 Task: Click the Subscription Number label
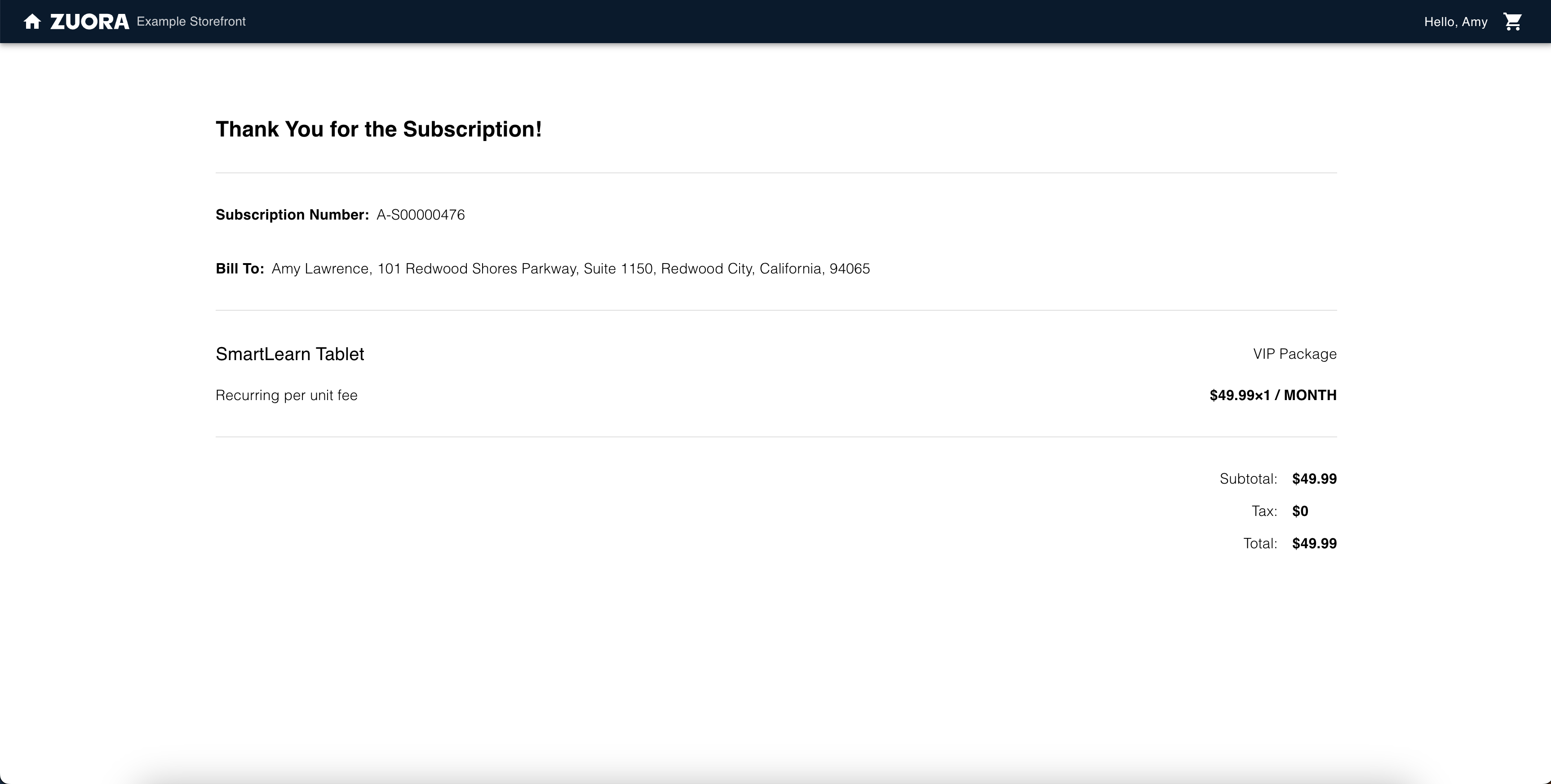coord(292,215)
